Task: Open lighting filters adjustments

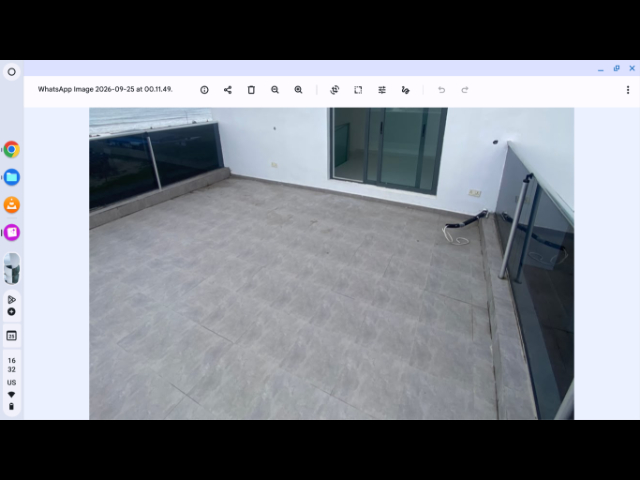Action: (x=382, y=90)
